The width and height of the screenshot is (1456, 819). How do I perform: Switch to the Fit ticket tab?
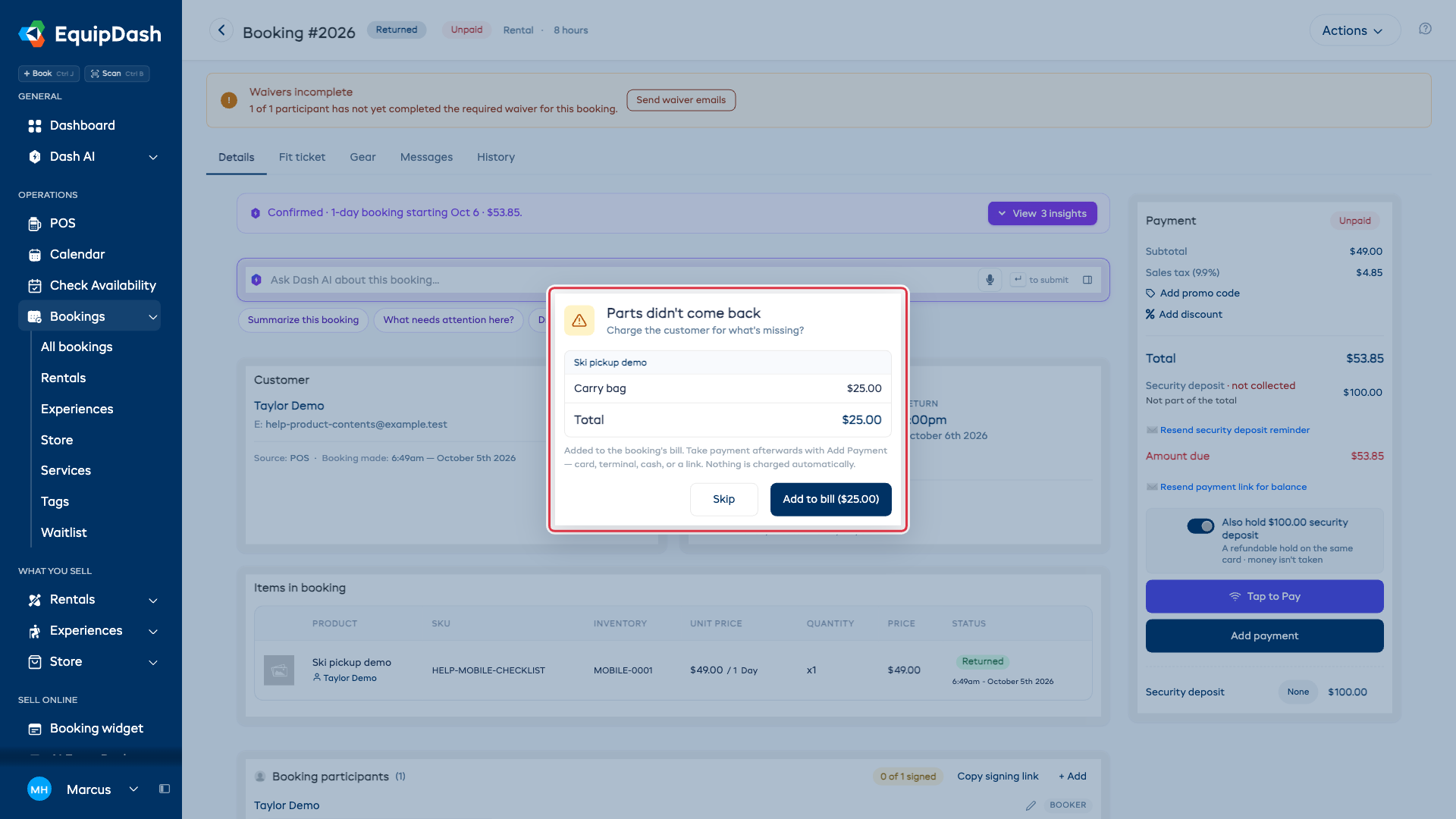[x=302, y=157]
